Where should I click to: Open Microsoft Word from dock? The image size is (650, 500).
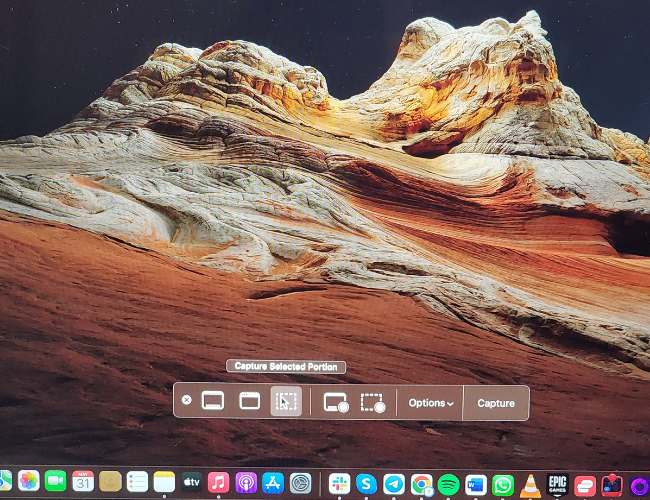point(476,485)
